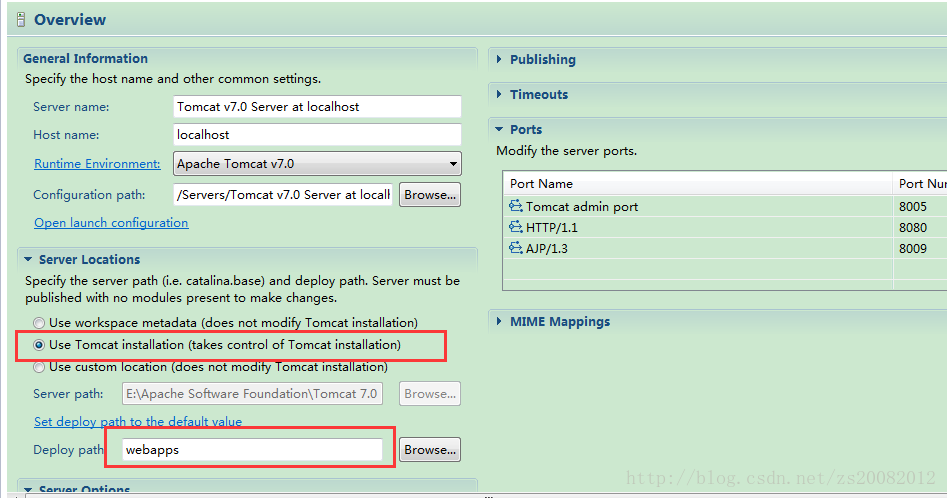Screen dimensions: 947x498
Task: Expand the Publishing section
Action: [x=499, y=59]
